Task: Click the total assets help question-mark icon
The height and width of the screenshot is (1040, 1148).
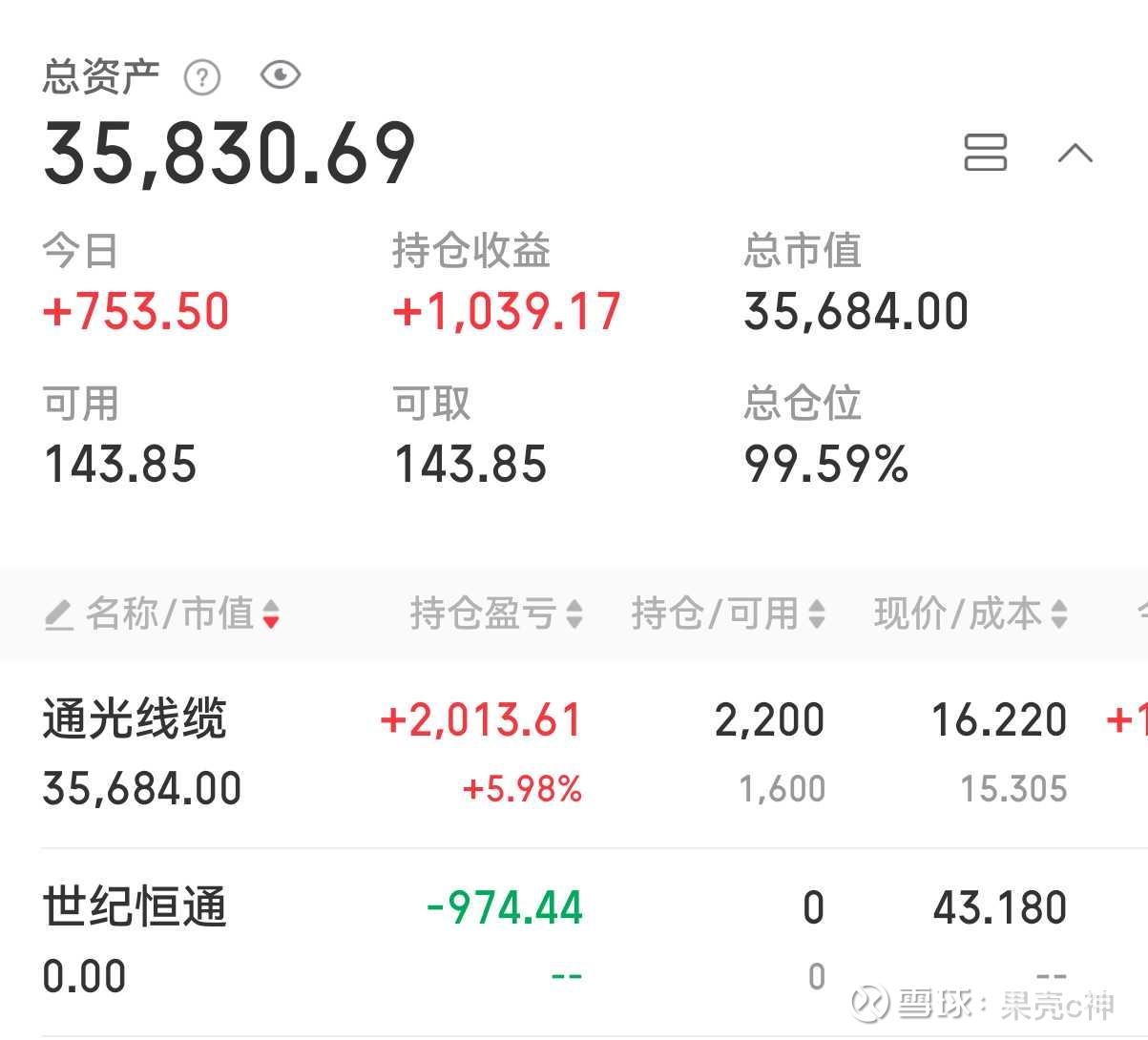Action: coord(202,77)
